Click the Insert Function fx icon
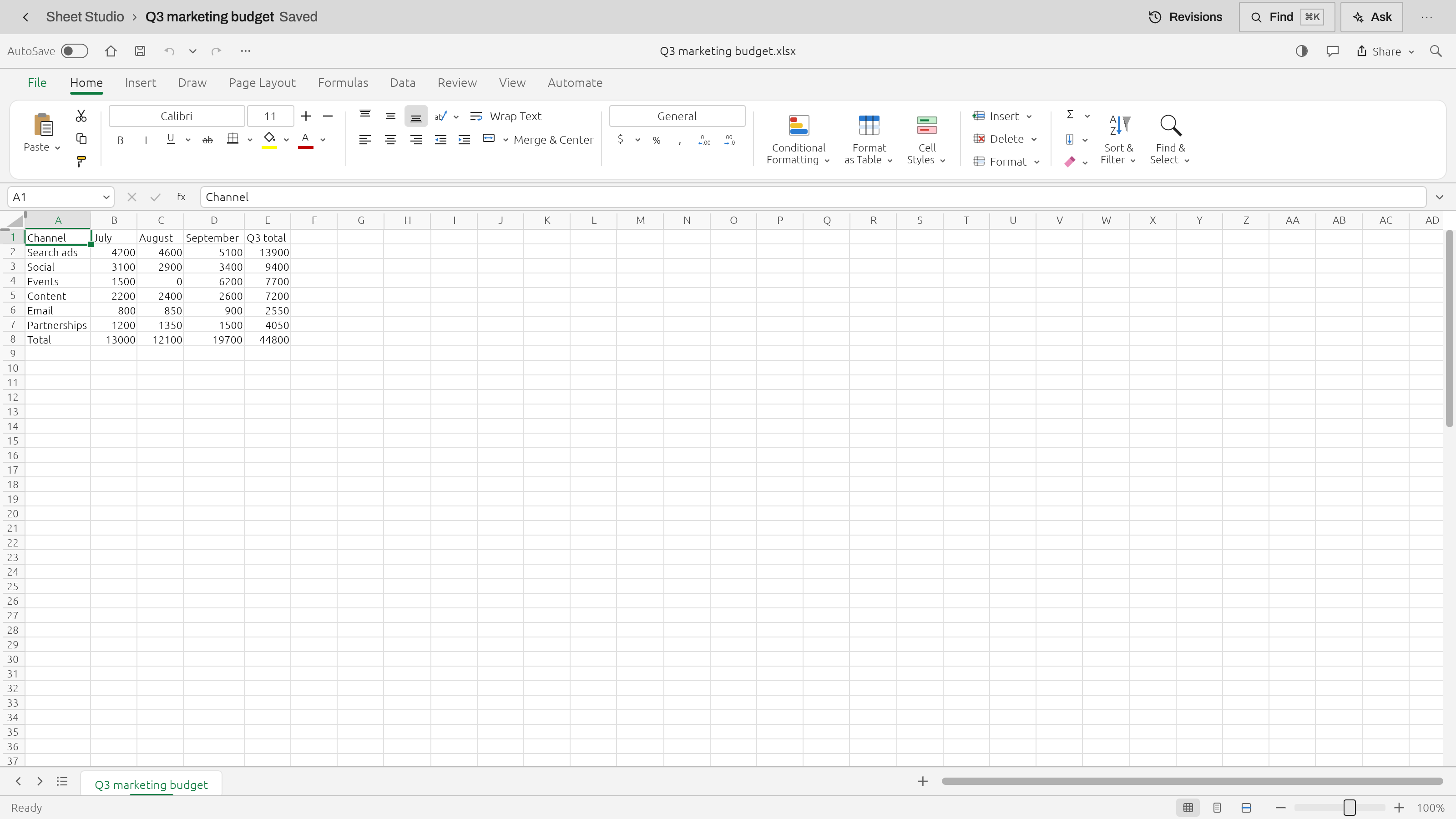The width and height of the screenshot is (1456, 819). [x=182, y=197]
